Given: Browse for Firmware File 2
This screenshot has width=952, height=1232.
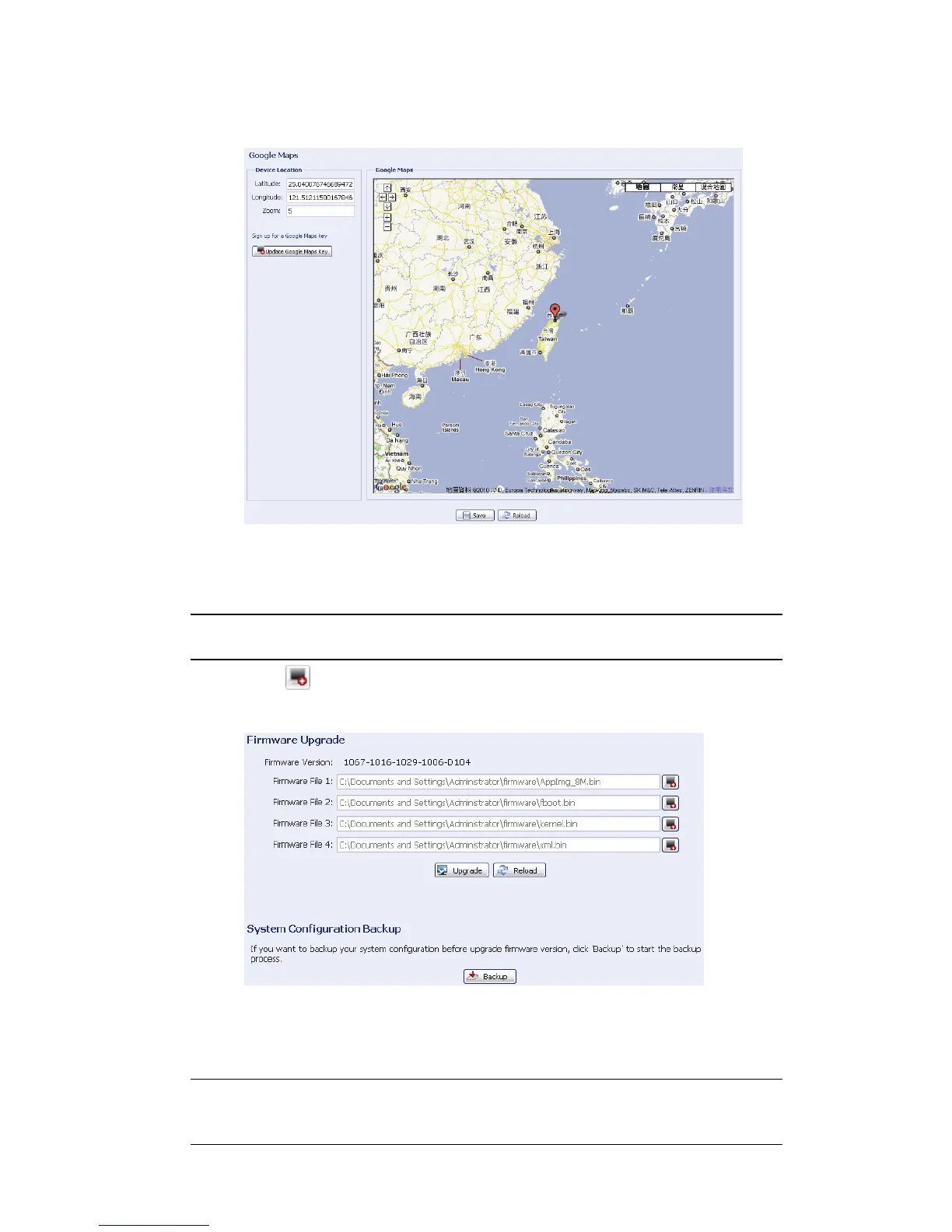Looking at the screenshot, I should click(x=670, y=803).
